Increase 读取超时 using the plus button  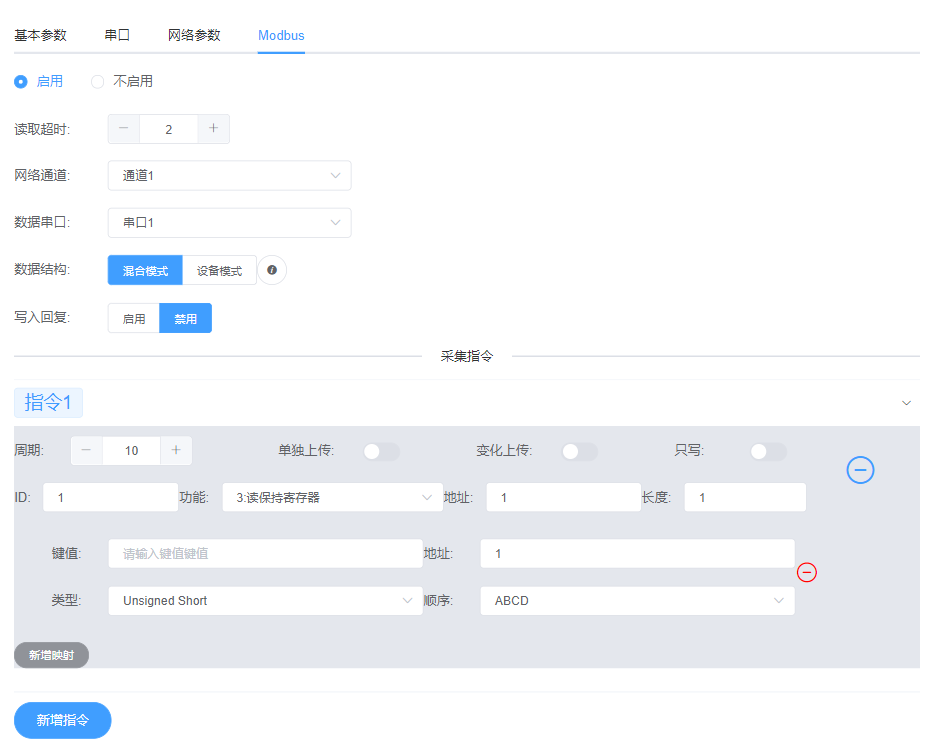tap(215, 129)
